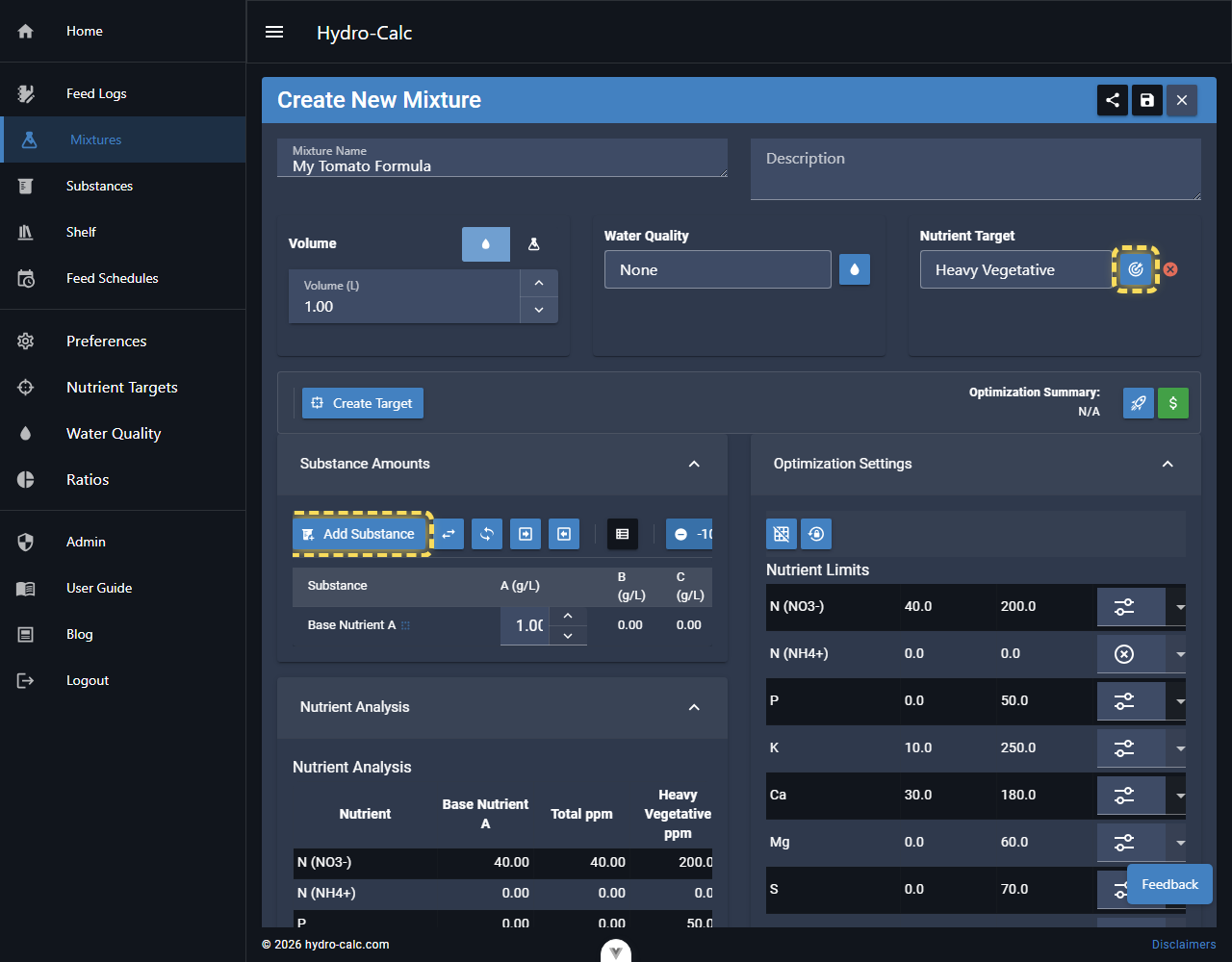Image resolution: width=1232 pixels, height=962 pixels.
Task: Collapse the Nutrient Analysis panel
Action: (x=694, y=707)
